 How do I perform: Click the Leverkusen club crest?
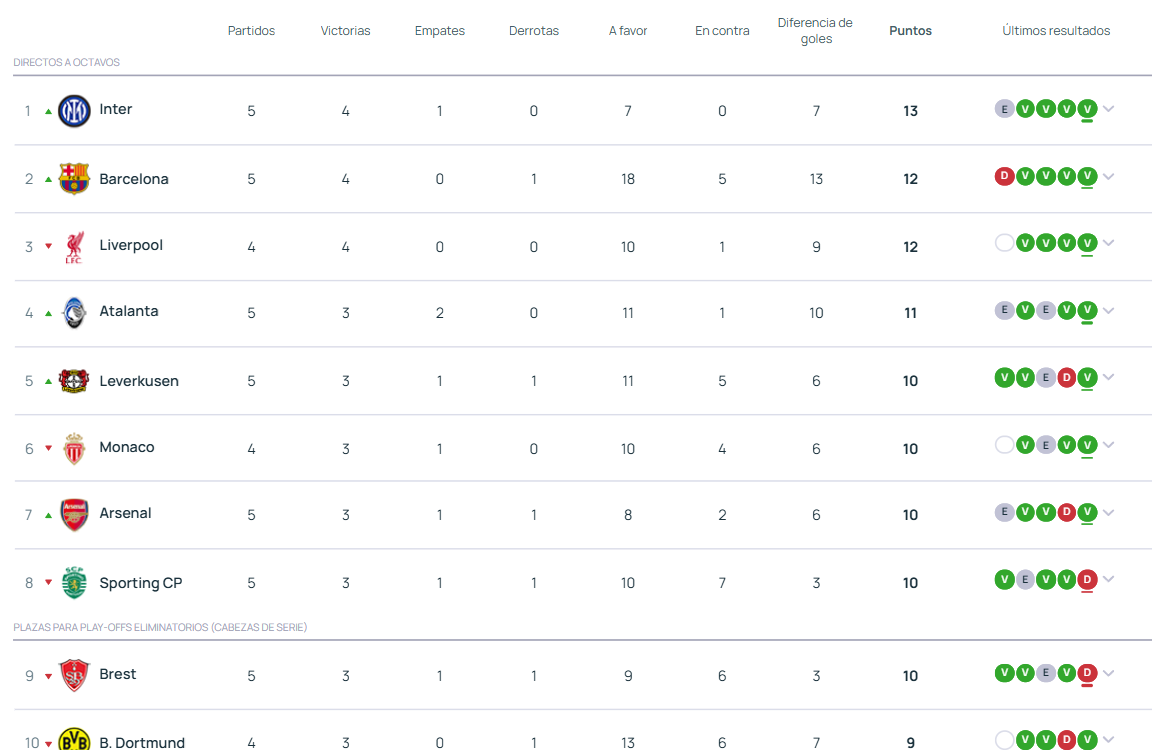[74, 380]
